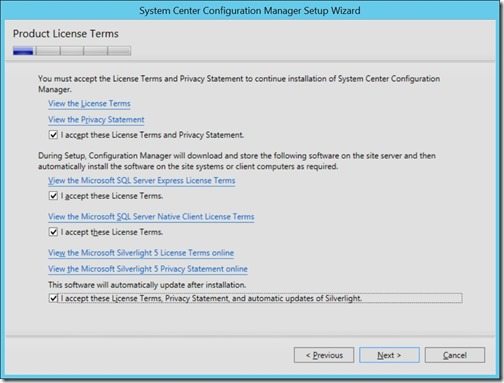View the Microsoft SQL Server Native Client License Terms
Viewport: 504px width, 383px height.
[x=151, y=217]
